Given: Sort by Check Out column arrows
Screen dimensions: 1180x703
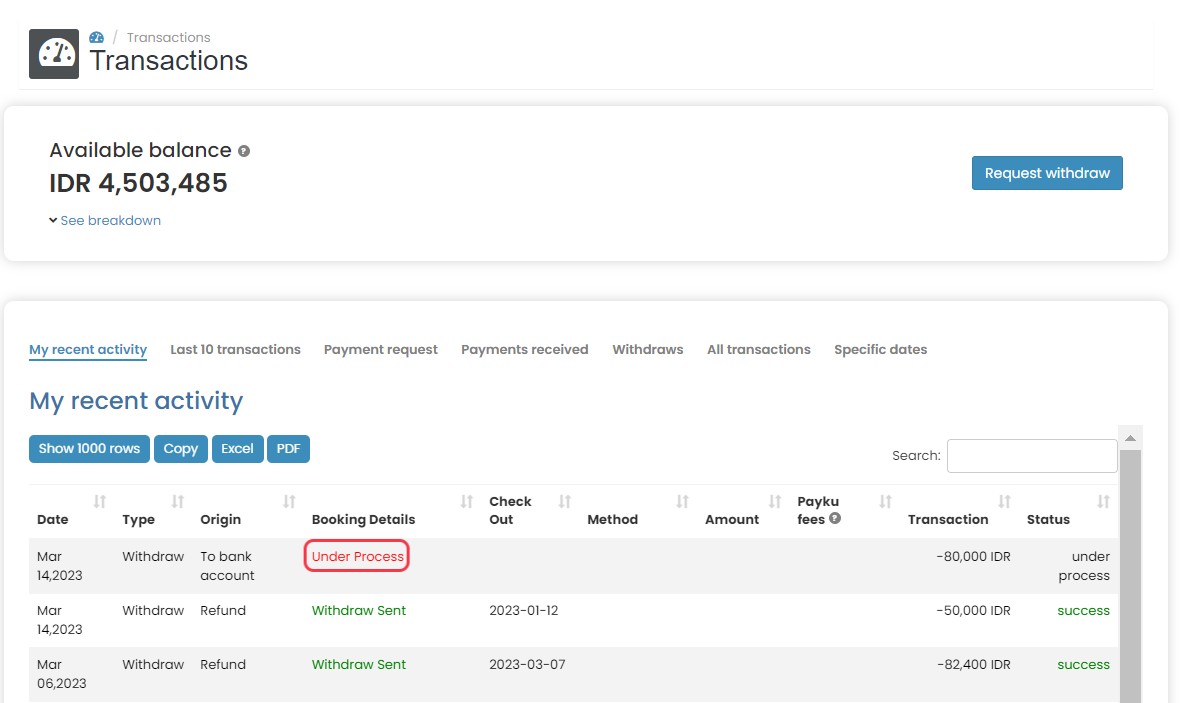Looking at the screenshot, I should [x=564, y=502].
